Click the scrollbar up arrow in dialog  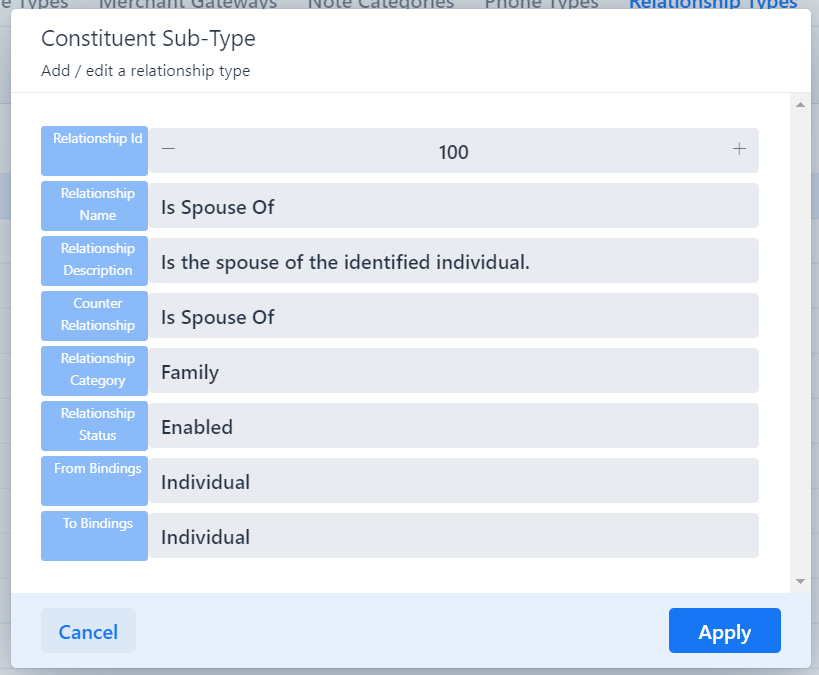(x=799, y=104)
